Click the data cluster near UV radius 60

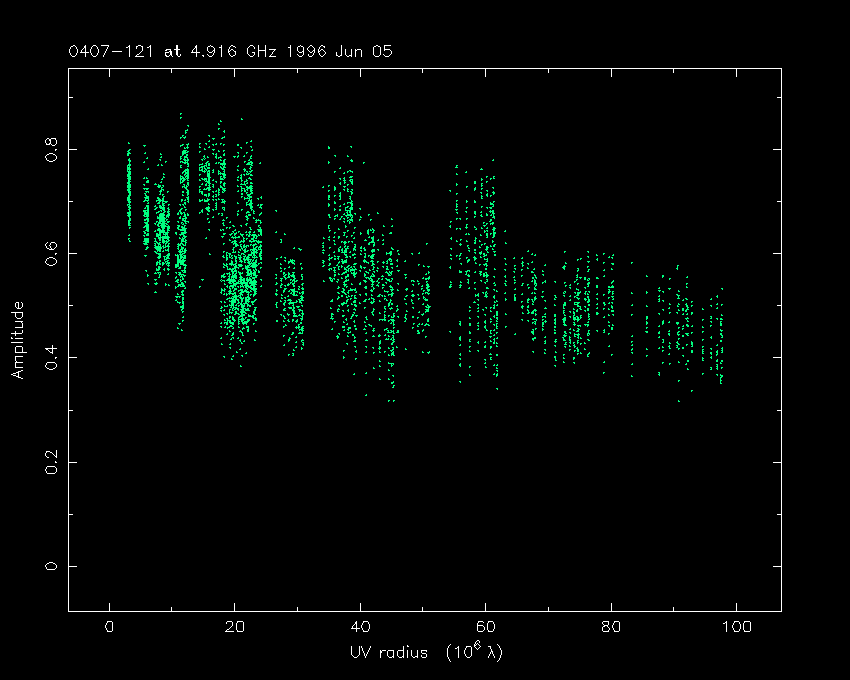pos(486,270)
